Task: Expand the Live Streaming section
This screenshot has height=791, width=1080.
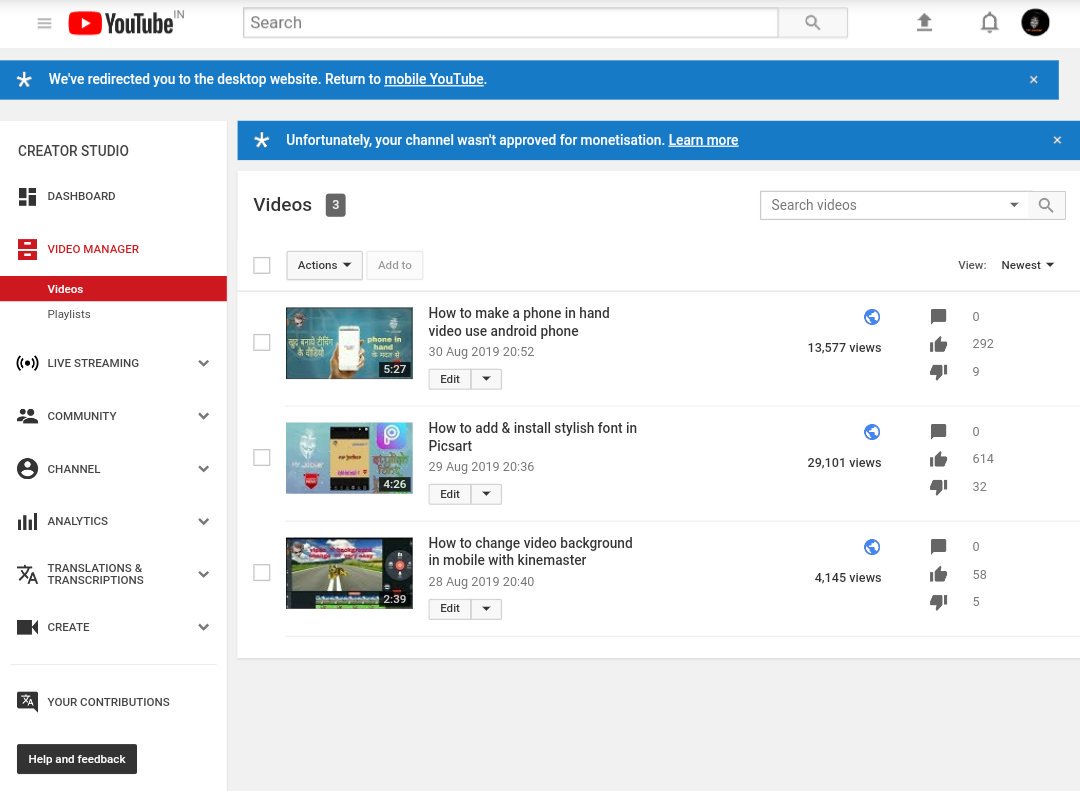Action: pyautogui.click(x=204, y=363)
